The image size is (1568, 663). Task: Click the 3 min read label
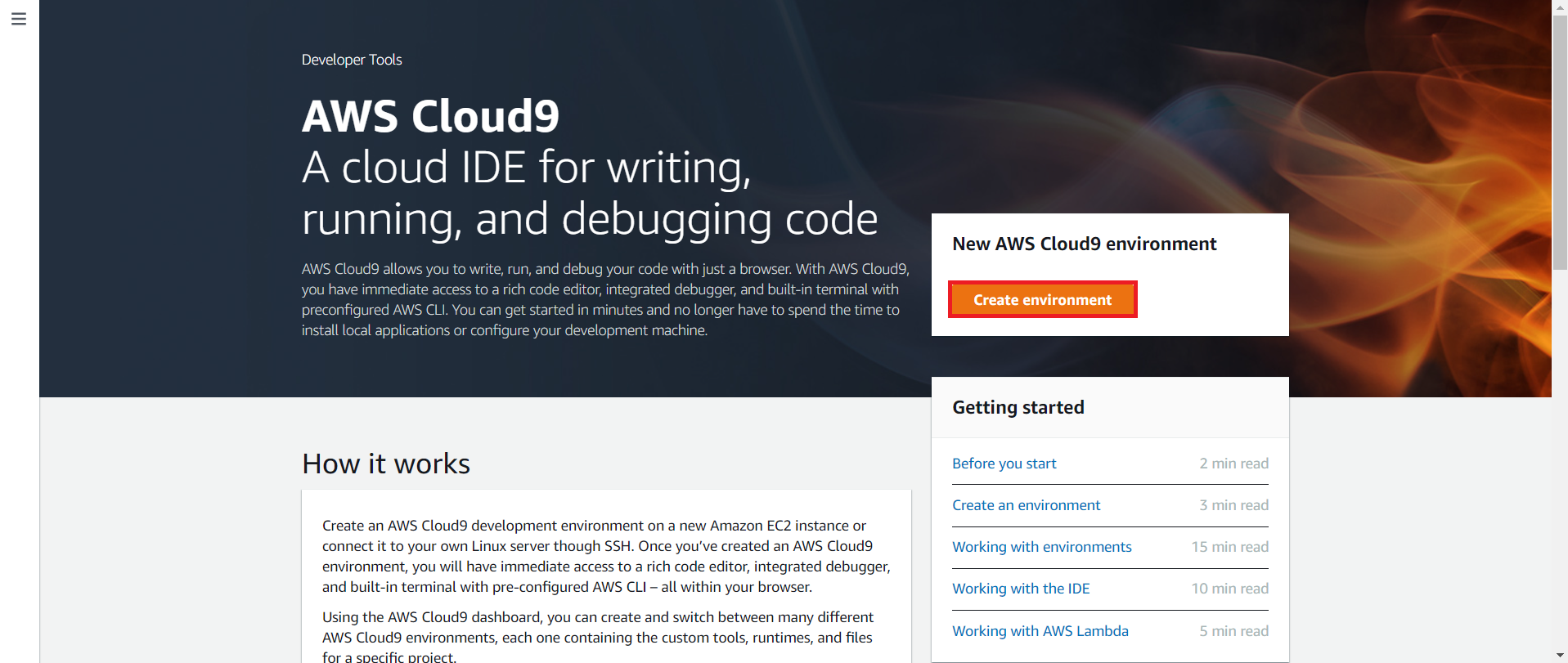click(1233, 505)
